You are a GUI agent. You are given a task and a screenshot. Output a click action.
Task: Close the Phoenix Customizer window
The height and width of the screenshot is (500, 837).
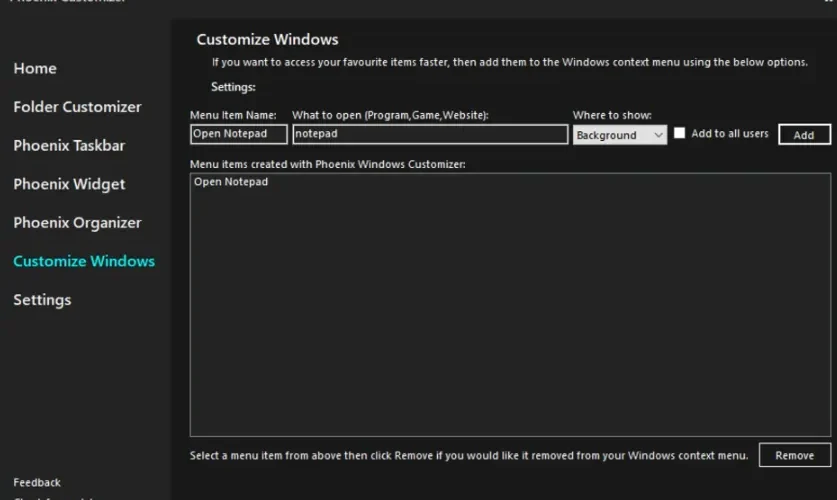click(x=830, y=2)
